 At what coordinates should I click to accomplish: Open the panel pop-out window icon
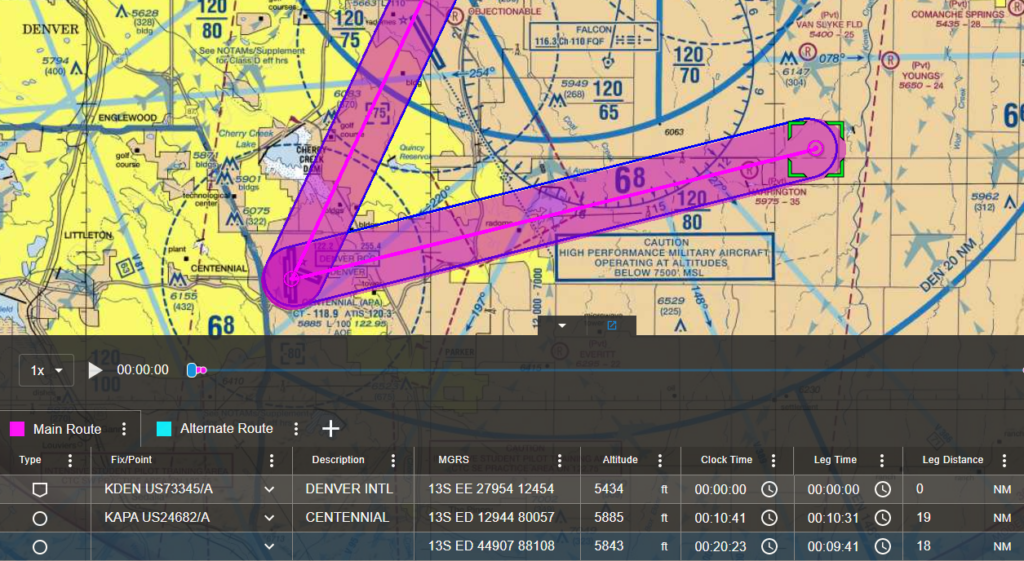pyautogui.click(x=612, y=325)
